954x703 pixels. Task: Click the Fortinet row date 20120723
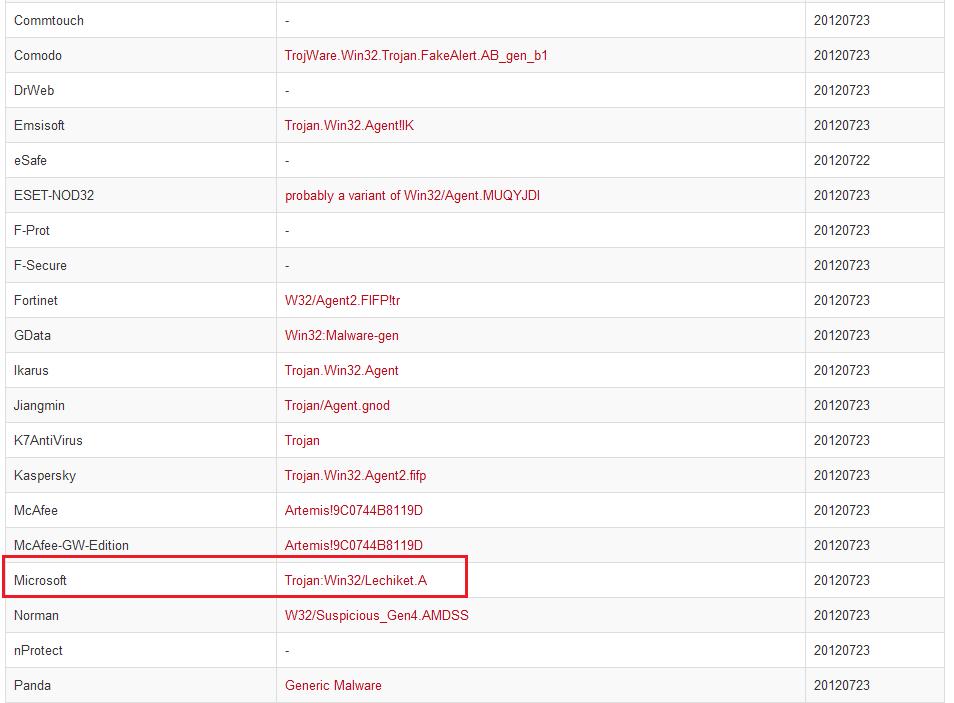841,301
